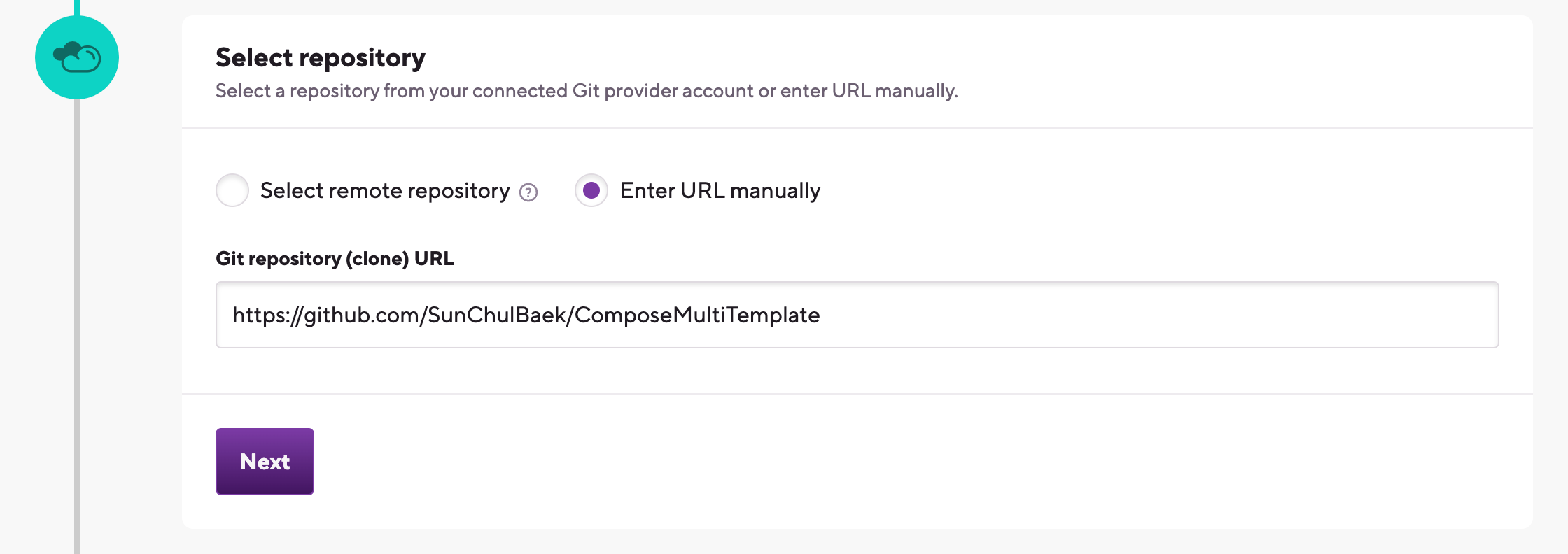Click the 'Select repository' heading
This screenshot has width=1568, height=554.
click(x=321, y=57)
